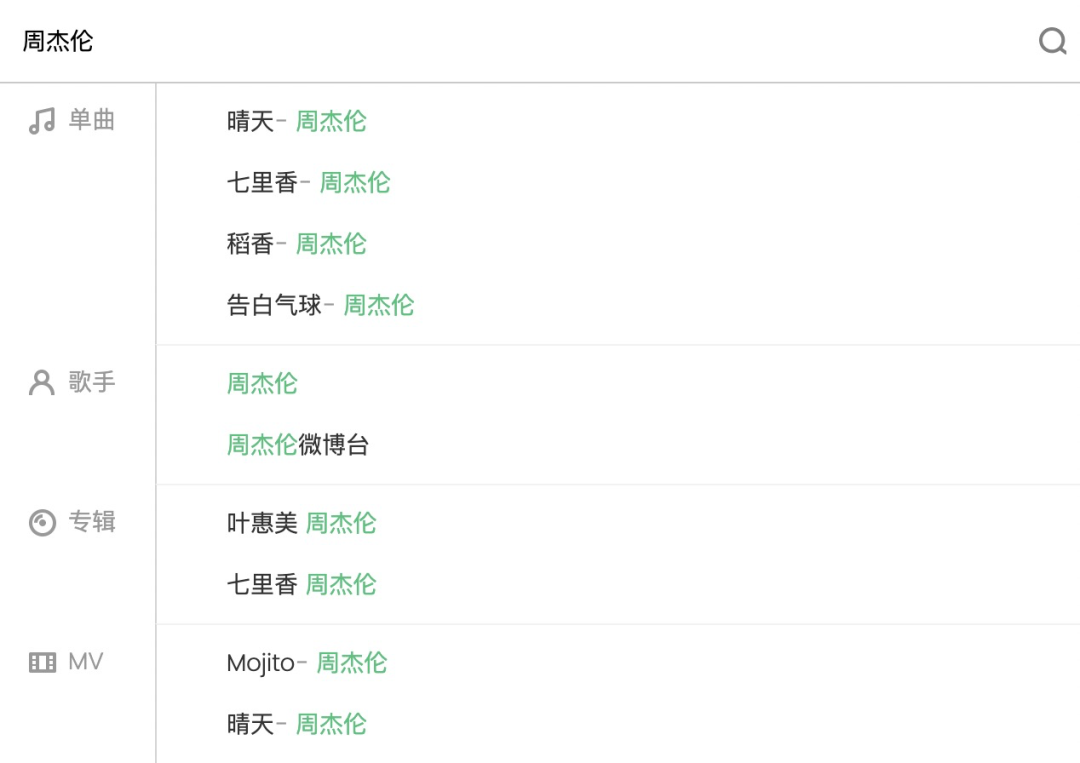The height and width of the screenshot is (763, 1080).
Task: Open artist 周杰伦 in singers section
Action: 262,384
